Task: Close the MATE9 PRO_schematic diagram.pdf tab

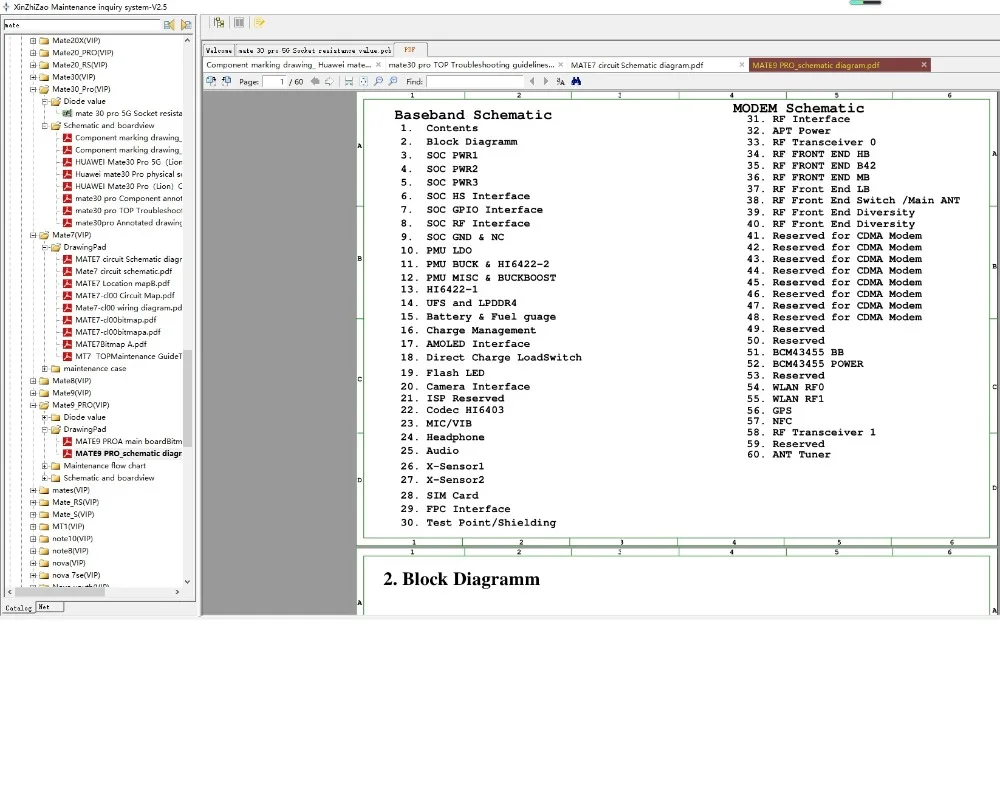Action: tap(923, 65)
